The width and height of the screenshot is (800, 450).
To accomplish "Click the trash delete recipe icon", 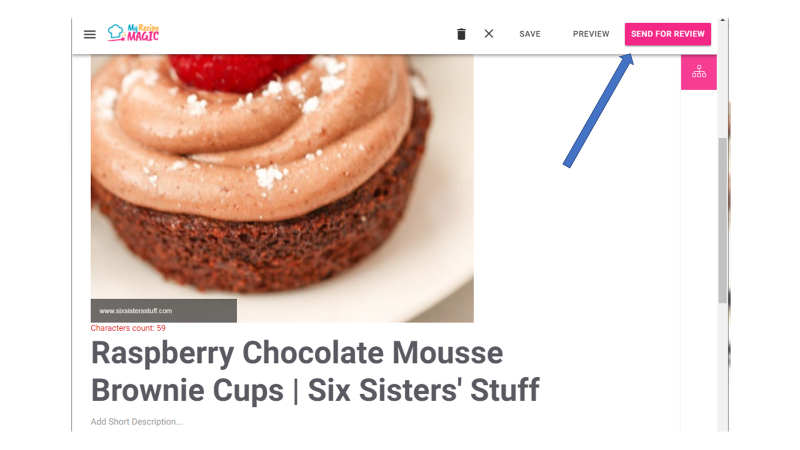I will click(461, 34).
